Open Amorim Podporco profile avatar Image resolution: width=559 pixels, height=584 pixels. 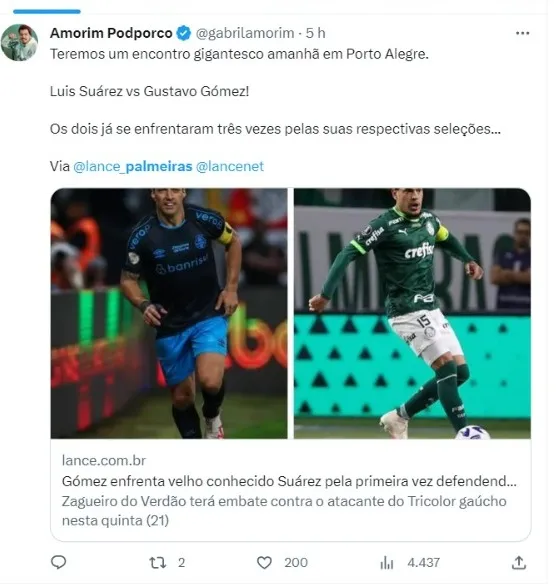pos(19,42)
